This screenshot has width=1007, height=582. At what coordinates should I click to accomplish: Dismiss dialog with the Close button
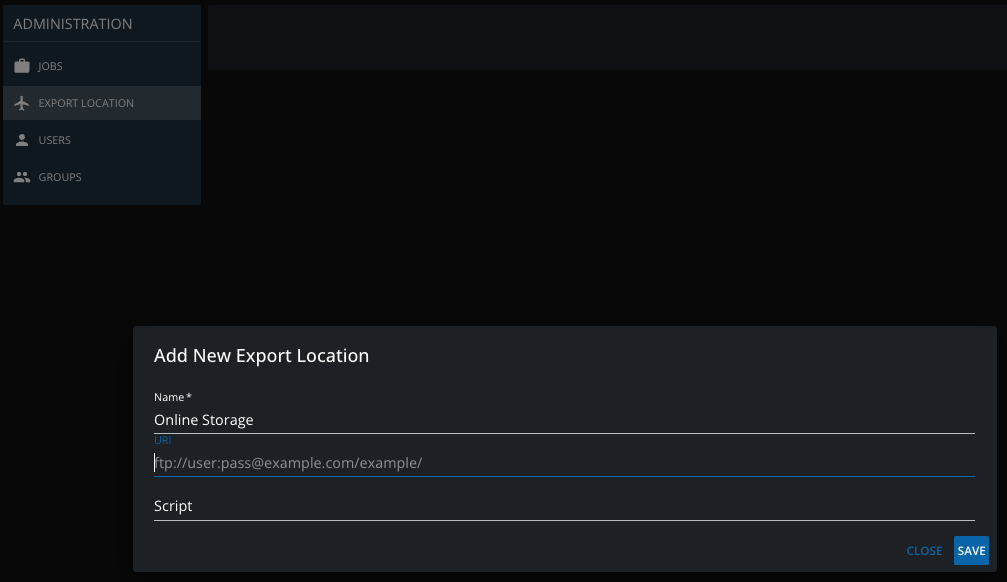point(924,551)
